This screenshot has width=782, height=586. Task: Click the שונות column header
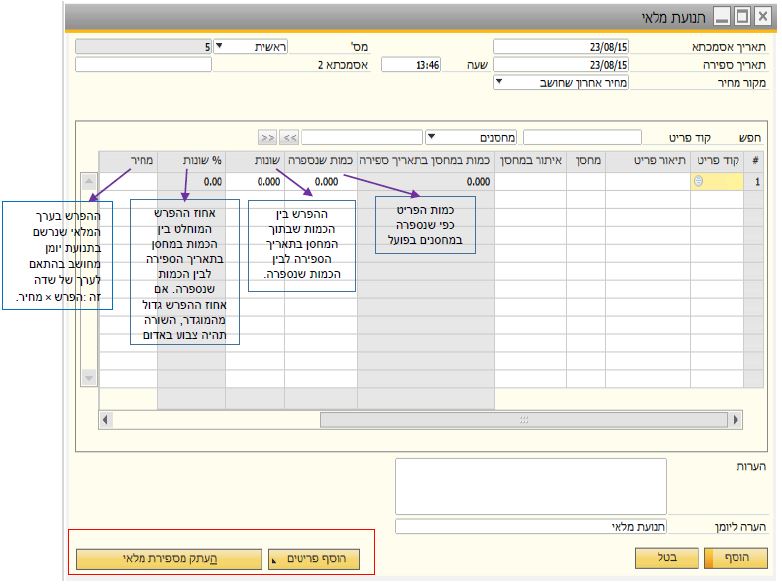255,161
